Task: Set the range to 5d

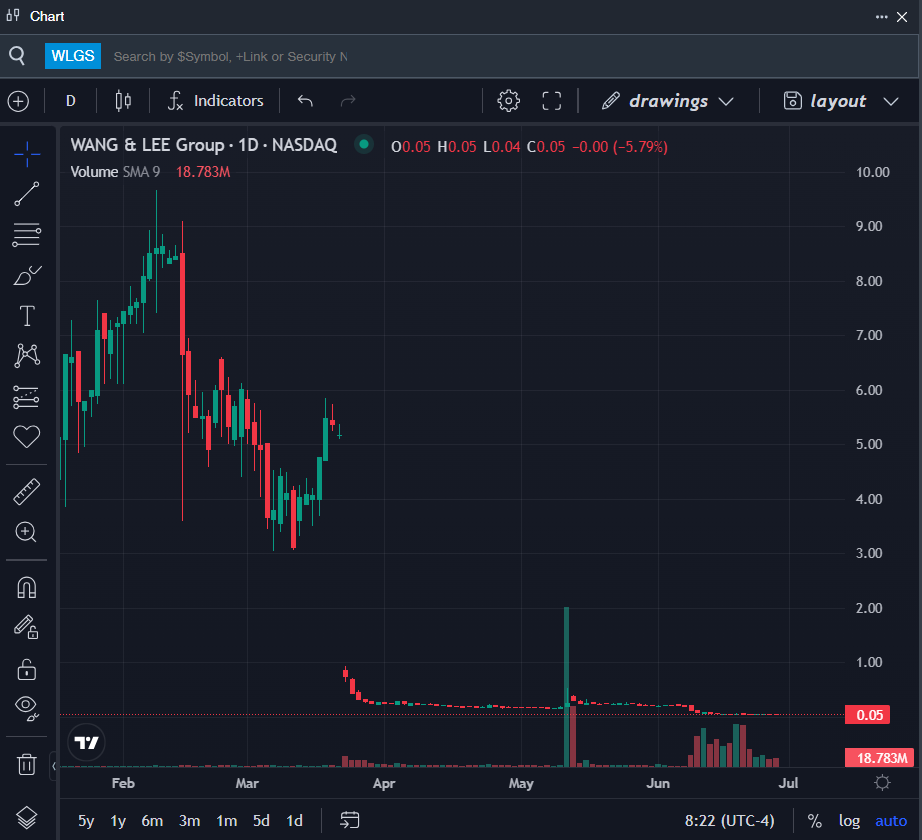Action: 261,821
